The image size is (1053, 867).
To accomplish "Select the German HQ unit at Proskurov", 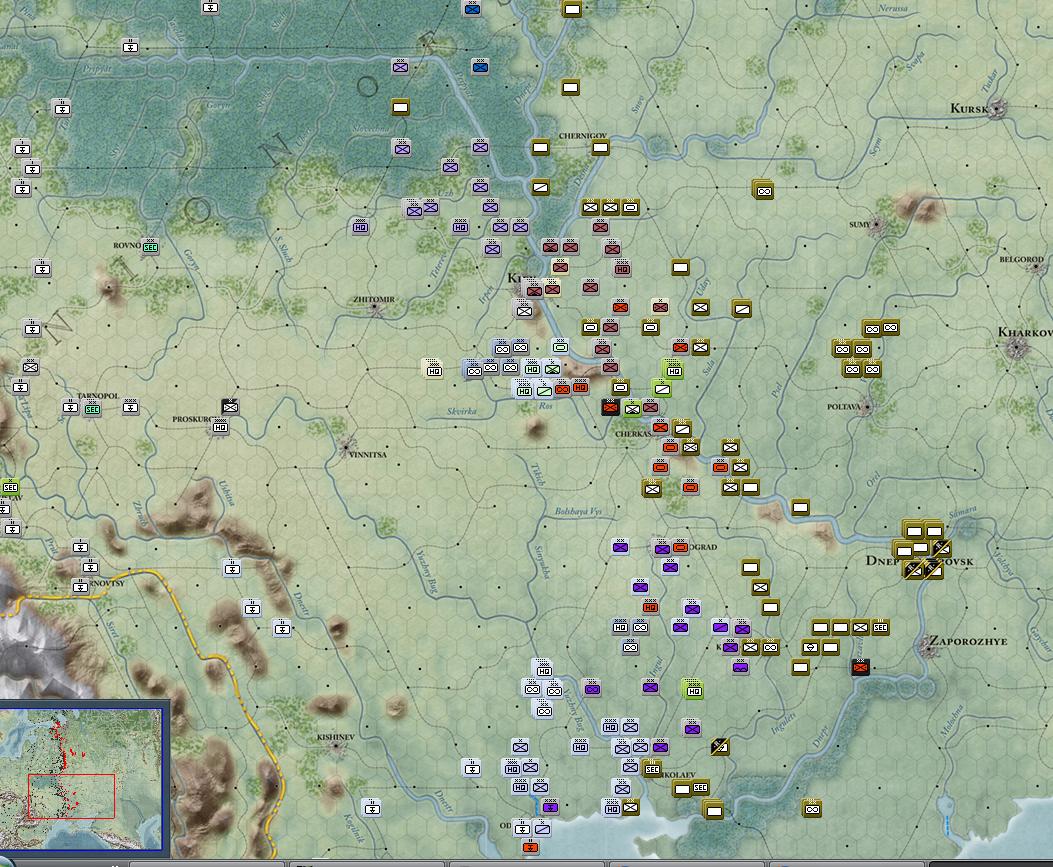I will coord(219,427).
